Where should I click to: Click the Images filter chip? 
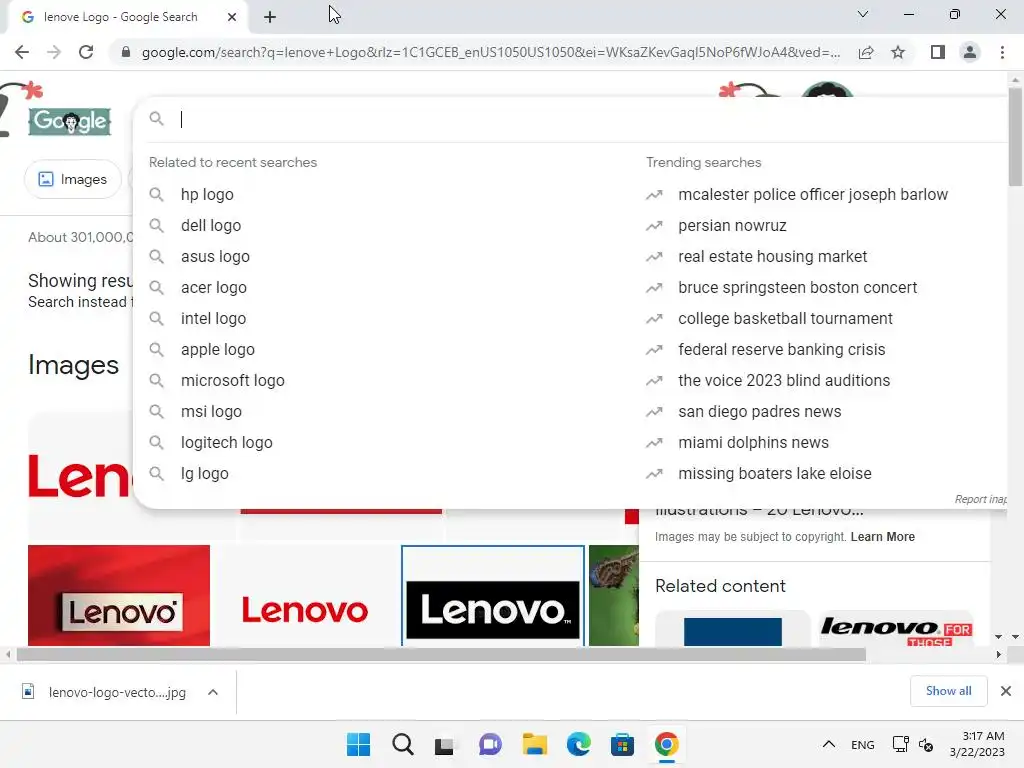point(72,179)
